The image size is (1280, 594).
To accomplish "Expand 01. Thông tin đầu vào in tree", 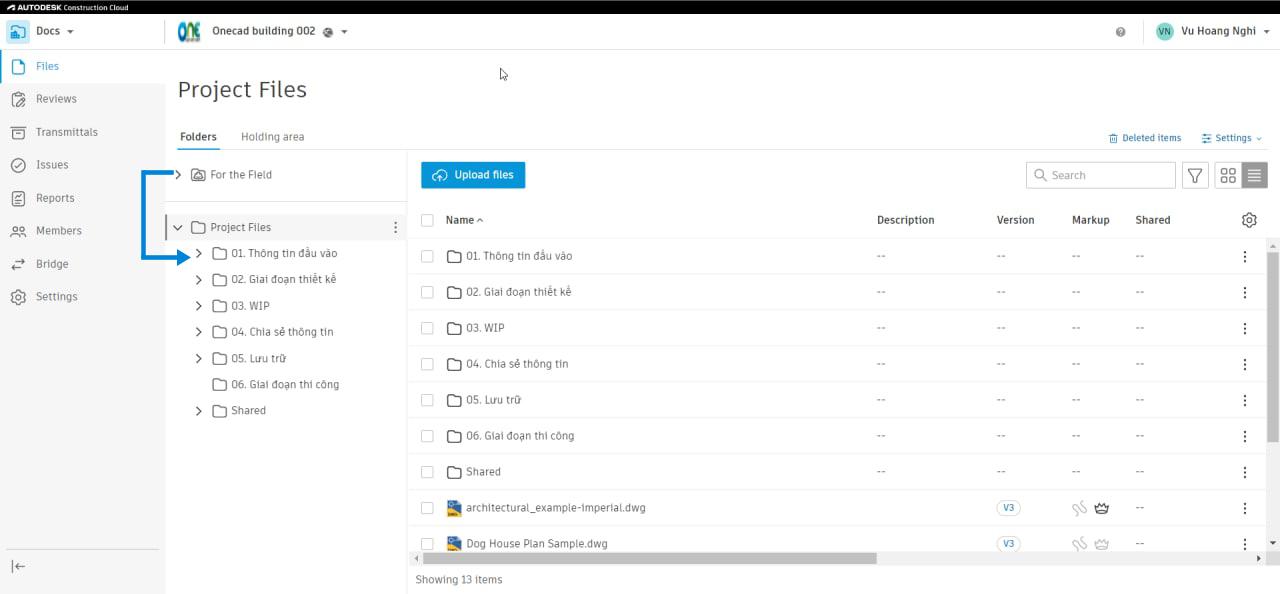I will 198,254.
